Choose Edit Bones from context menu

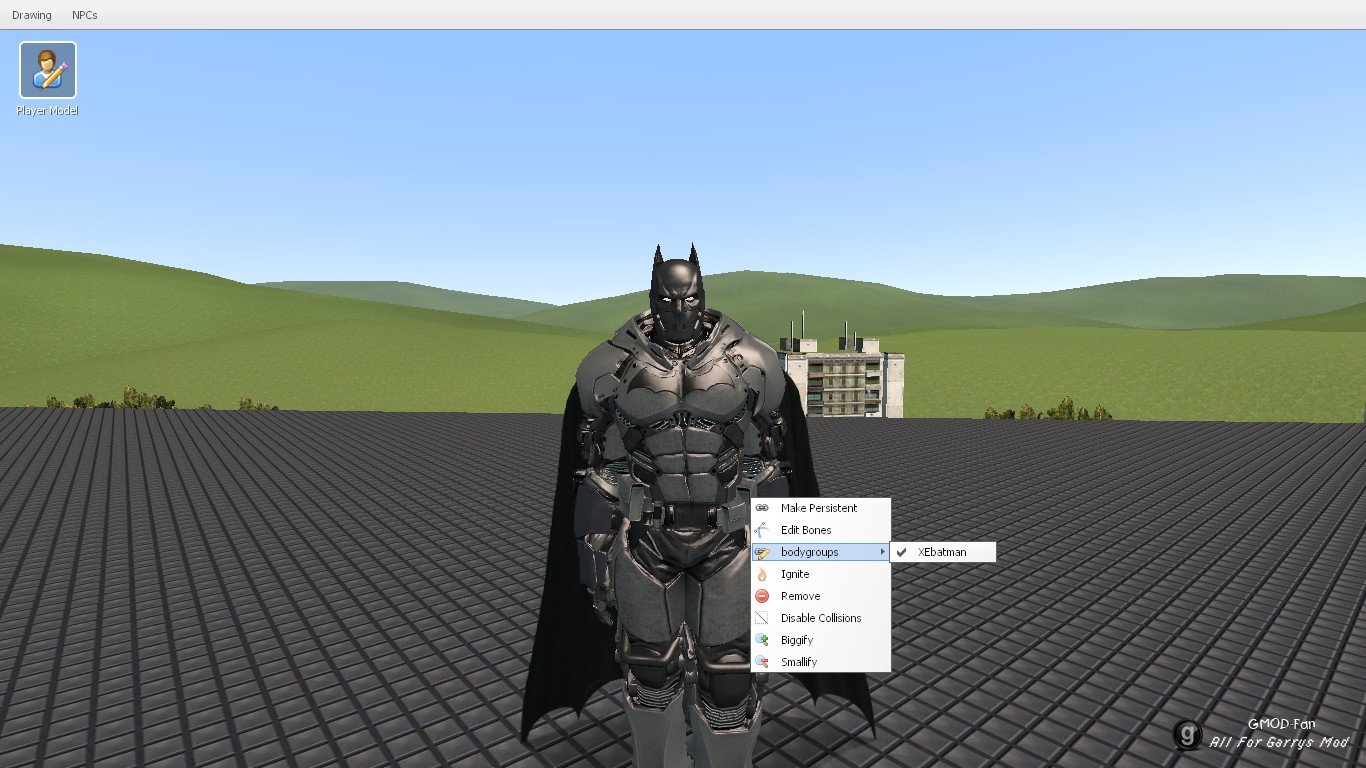820,530
